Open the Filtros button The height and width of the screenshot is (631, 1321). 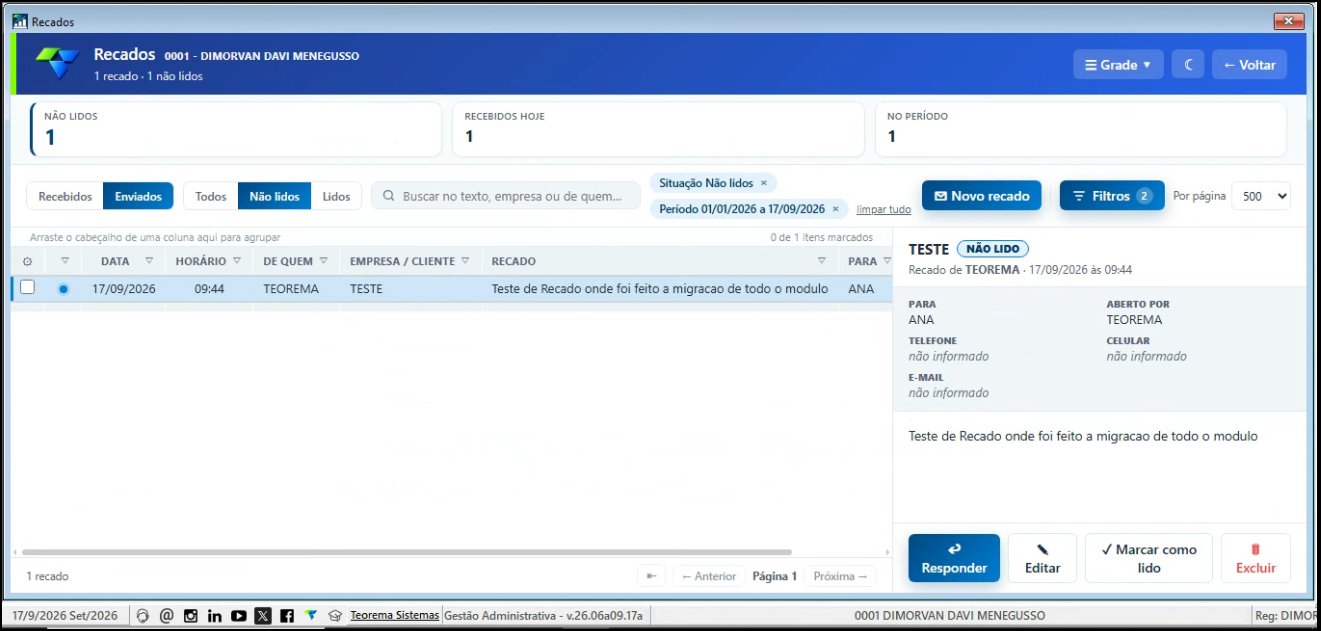[1112, 196]
